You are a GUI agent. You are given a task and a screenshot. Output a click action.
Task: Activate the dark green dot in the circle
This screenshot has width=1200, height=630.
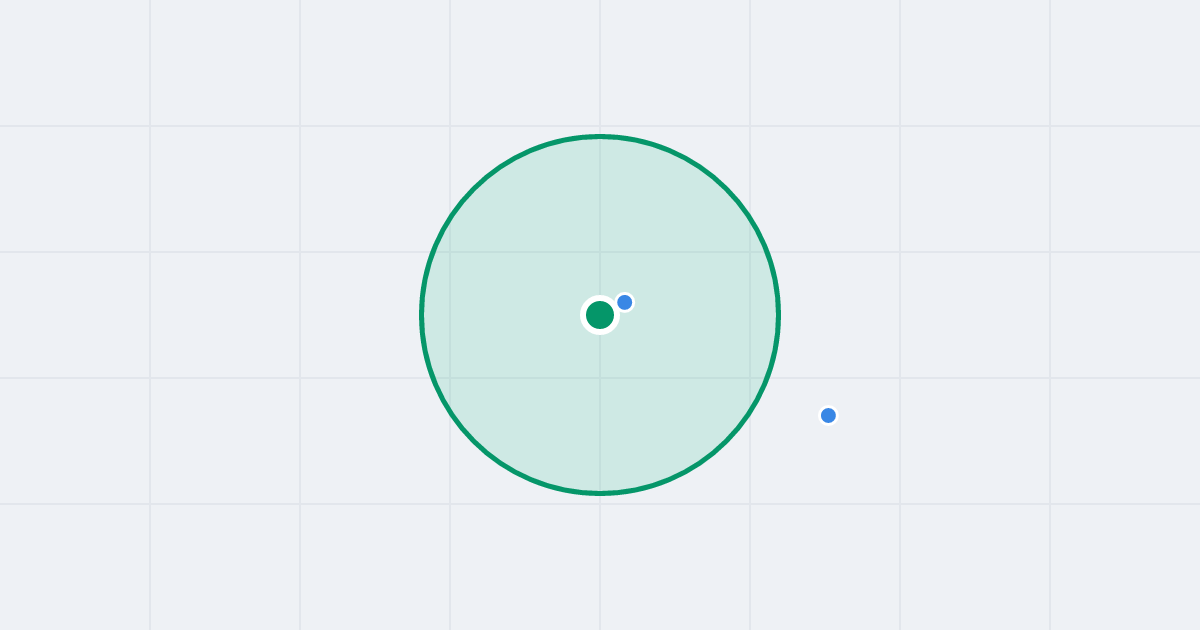[600, 315]
